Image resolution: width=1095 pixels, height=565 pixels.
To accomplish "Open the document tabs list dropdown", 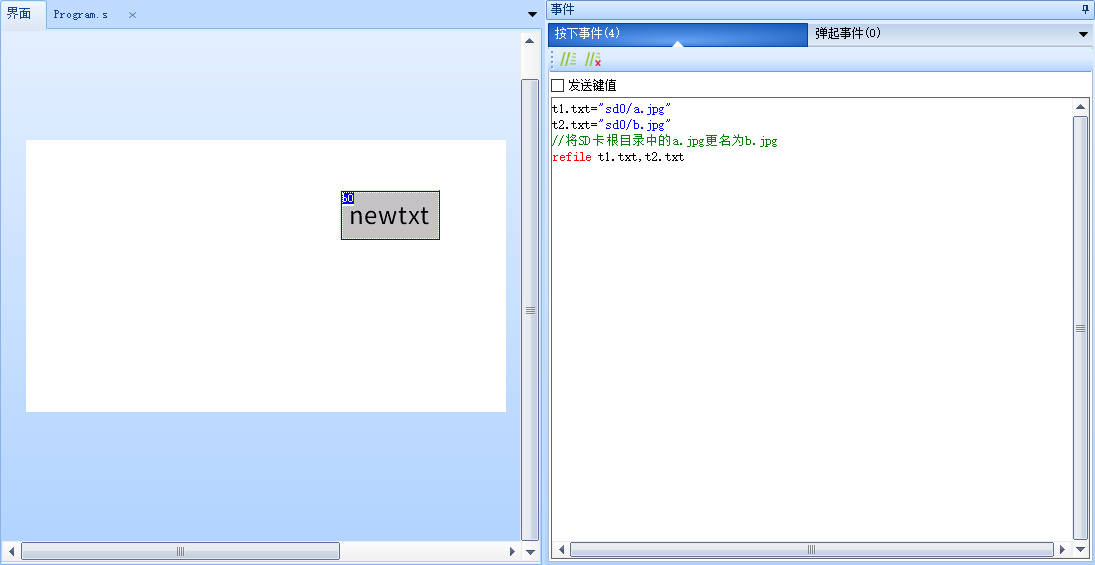I will click(531, 14).
